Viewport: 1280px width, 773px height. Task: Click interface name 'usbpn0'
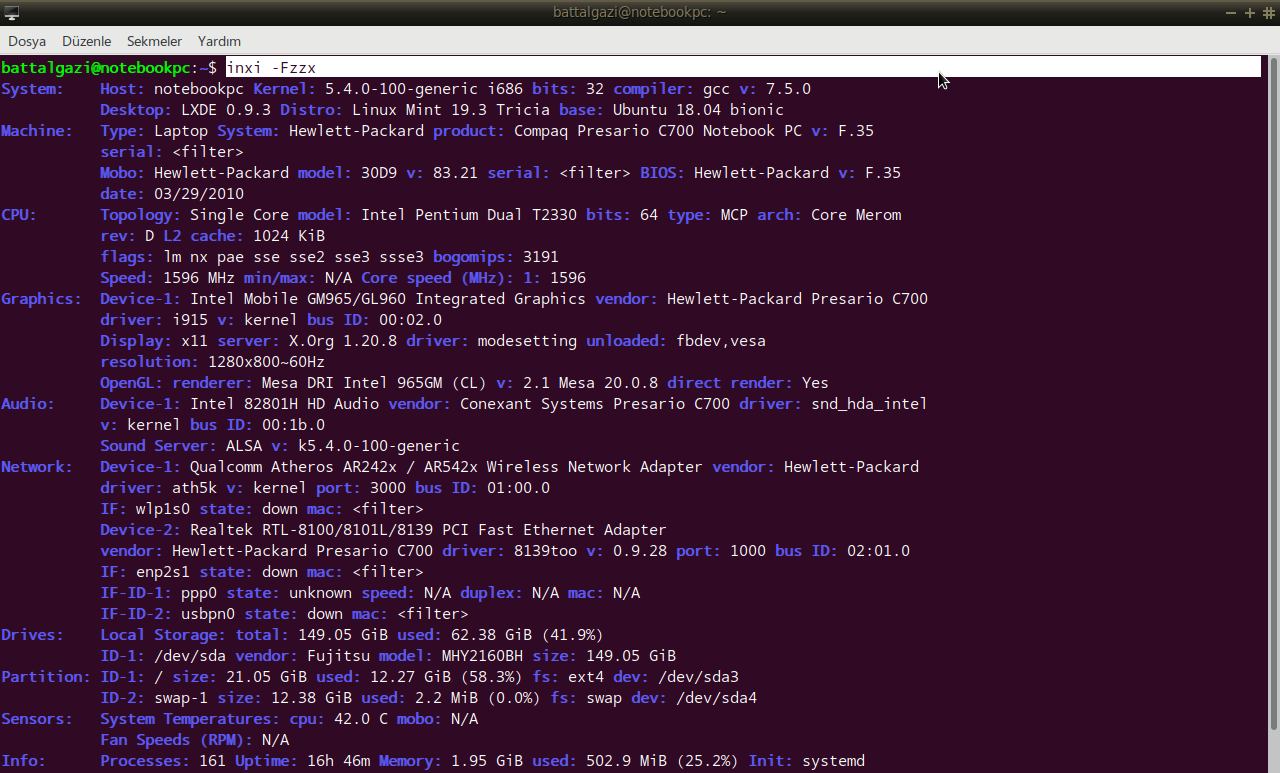tap(208, 614)
